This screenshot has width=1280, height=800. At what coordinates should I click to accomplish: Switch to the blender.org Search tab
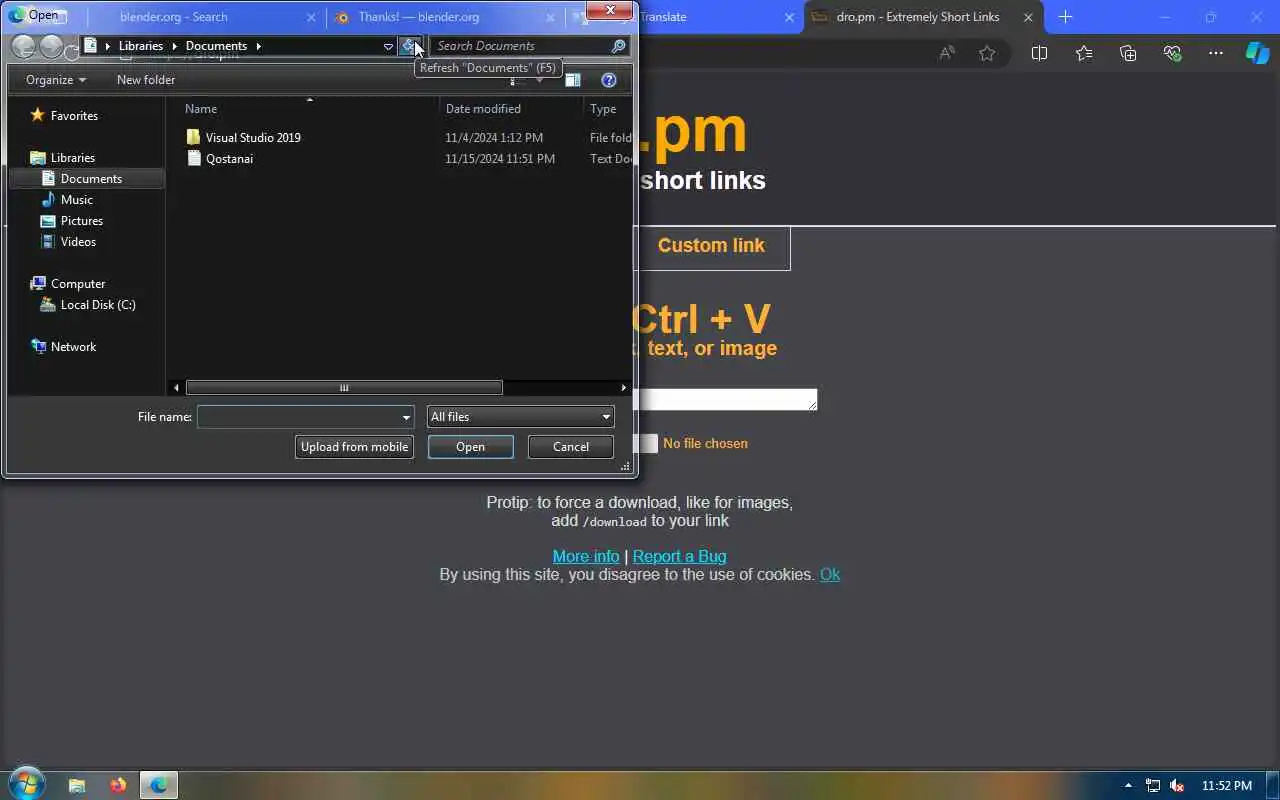coord(173,17)
